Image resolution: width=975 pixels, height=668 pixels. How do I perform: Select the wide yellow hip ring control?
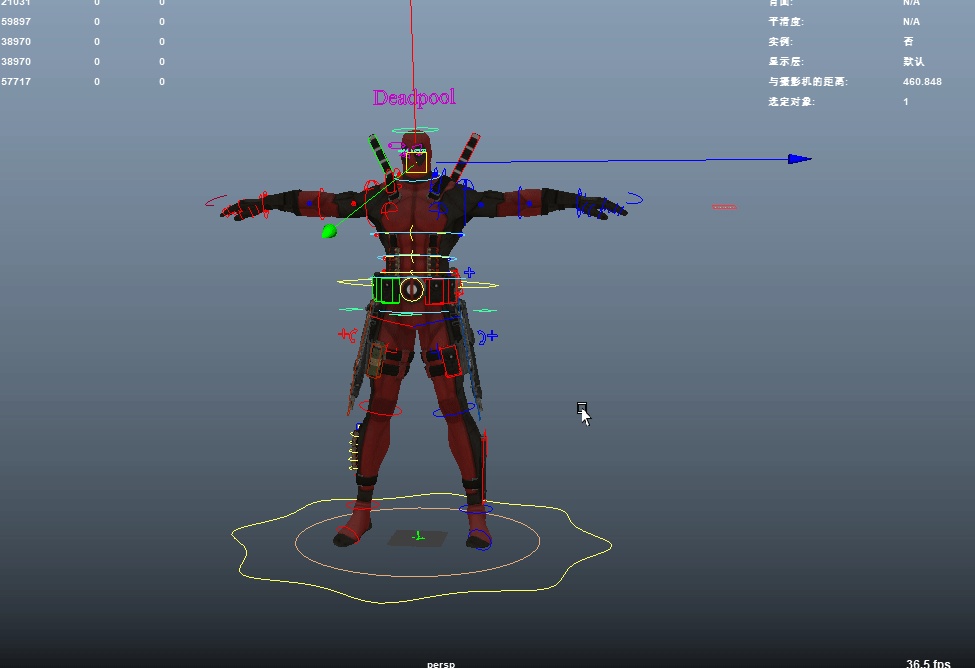click(x=418, y=284)
